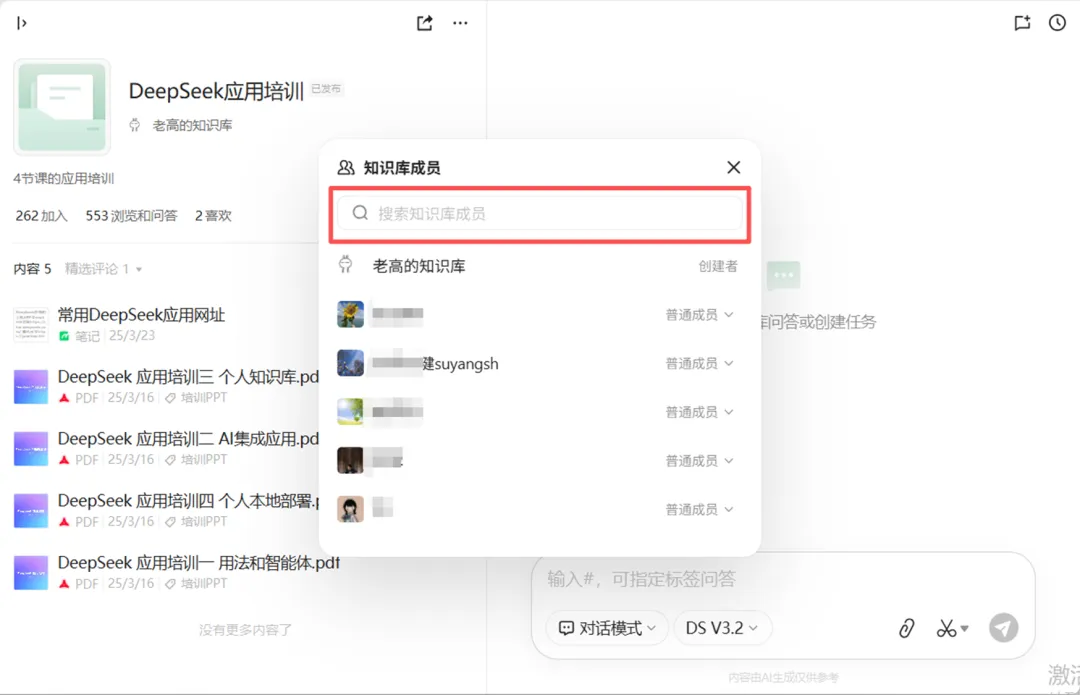This screenshot has width=1080, height=695.
Task: Open DeepSeek 应用培训三 个人知识库 PDF
Action: pos(188,377)
